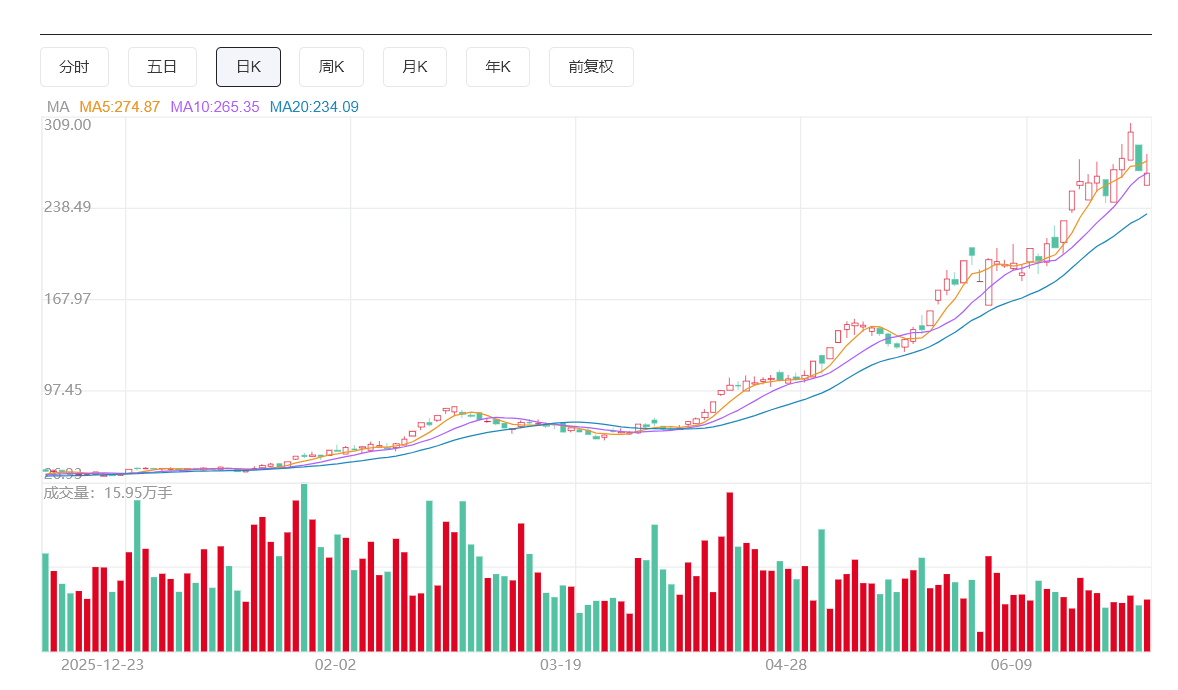Image resolution: width=1178 pixels, height=690 pixels.
Task: Click the 97.45 price axis label
Action: click(62, 389)
